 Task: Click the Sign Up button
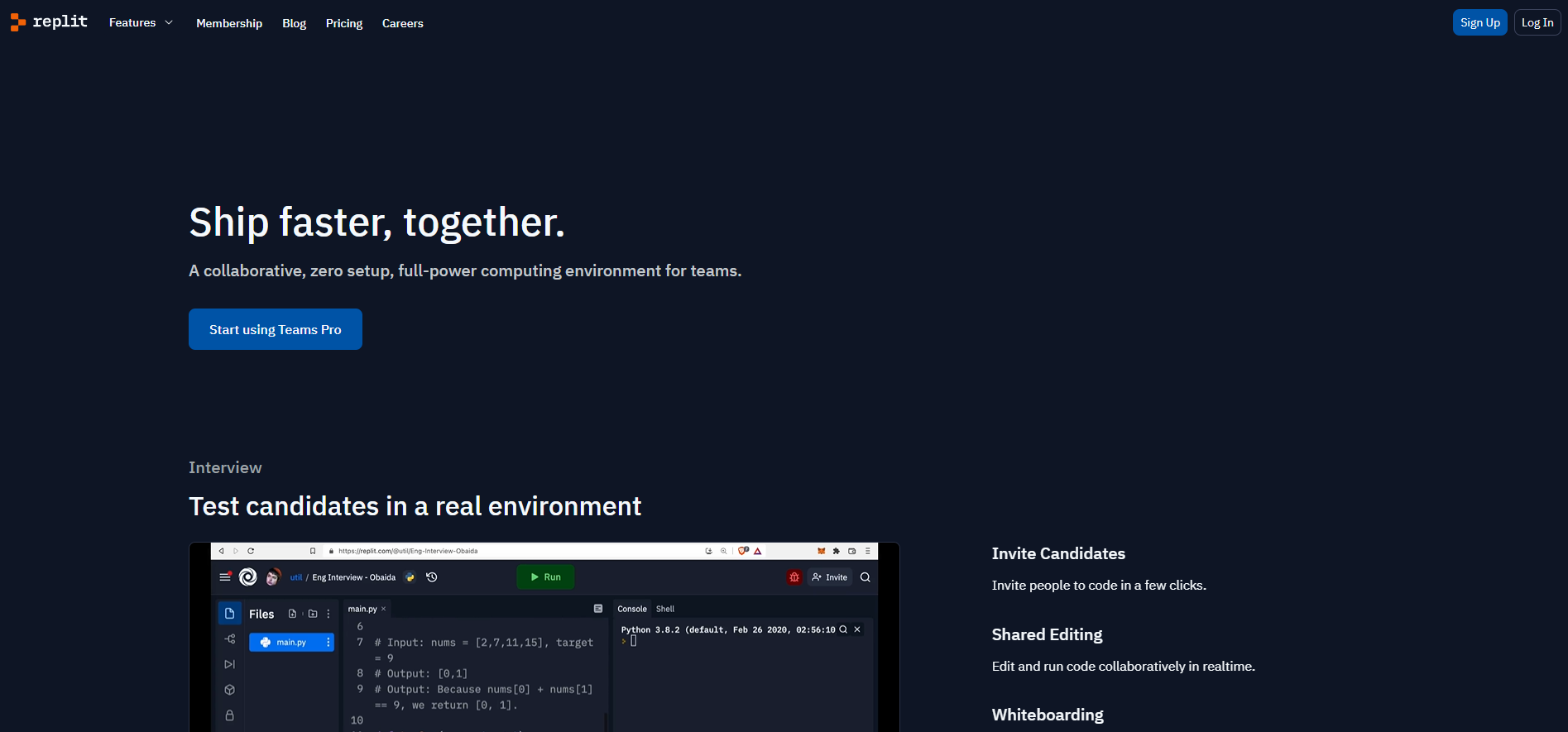tap(1479, 22)
